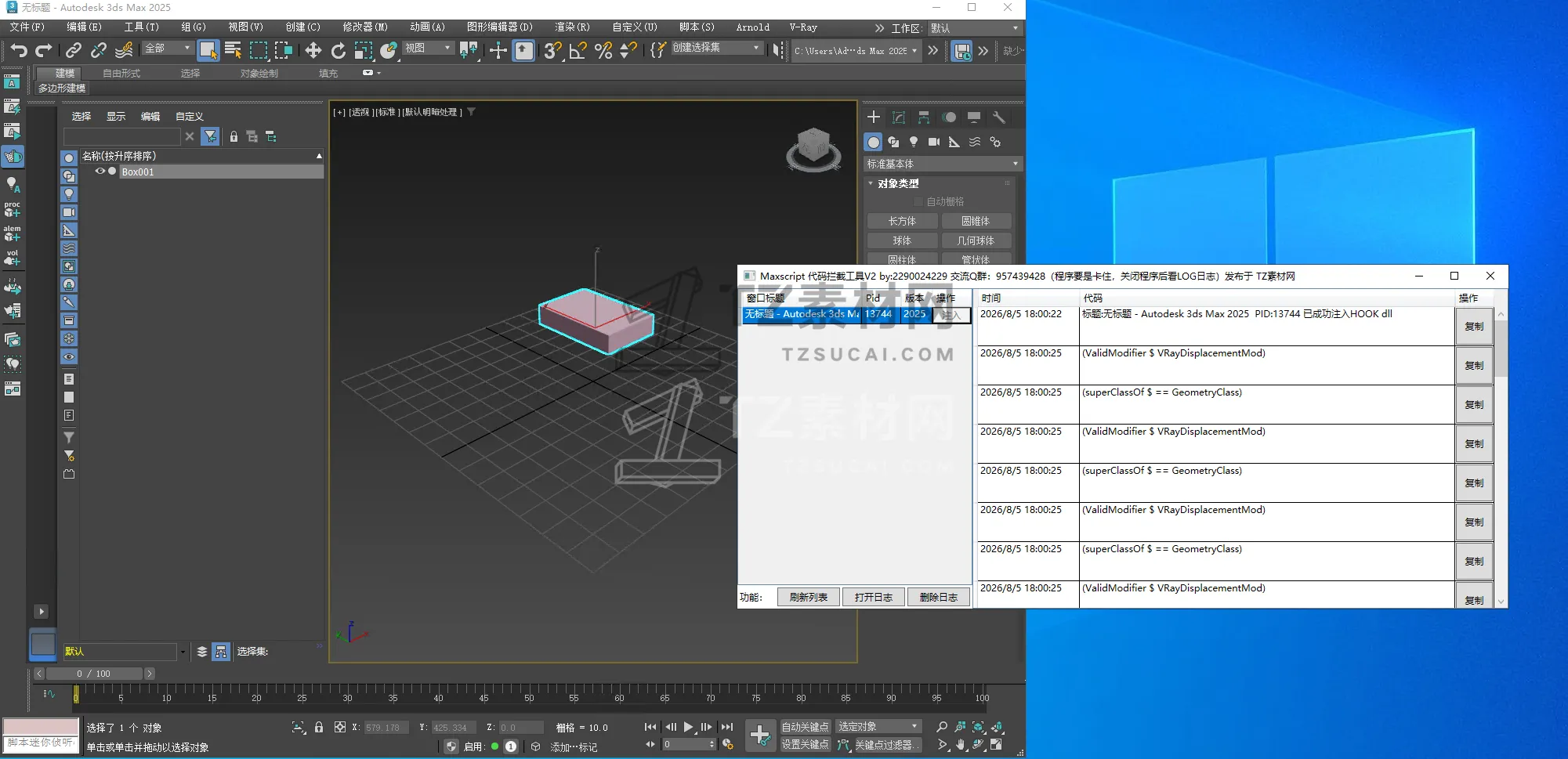Toggle the Display Cameras filter in Scene Explorer
1568x759 pixels.
point(69,212)
